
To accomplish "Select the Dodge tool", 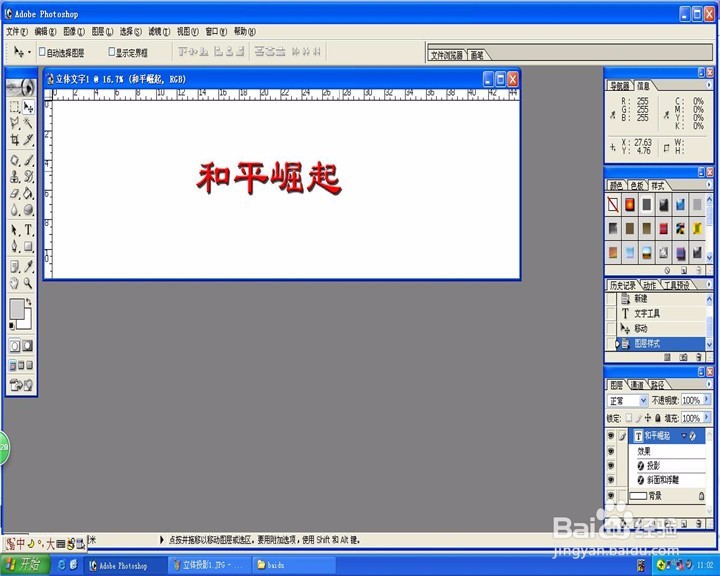I will coord(28,209).
